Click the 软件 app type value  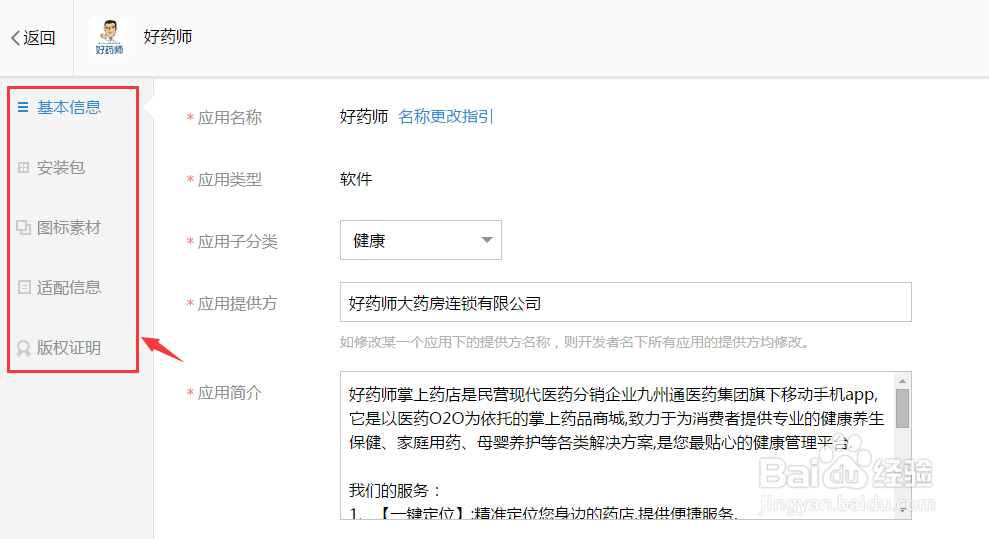(356, 179)
